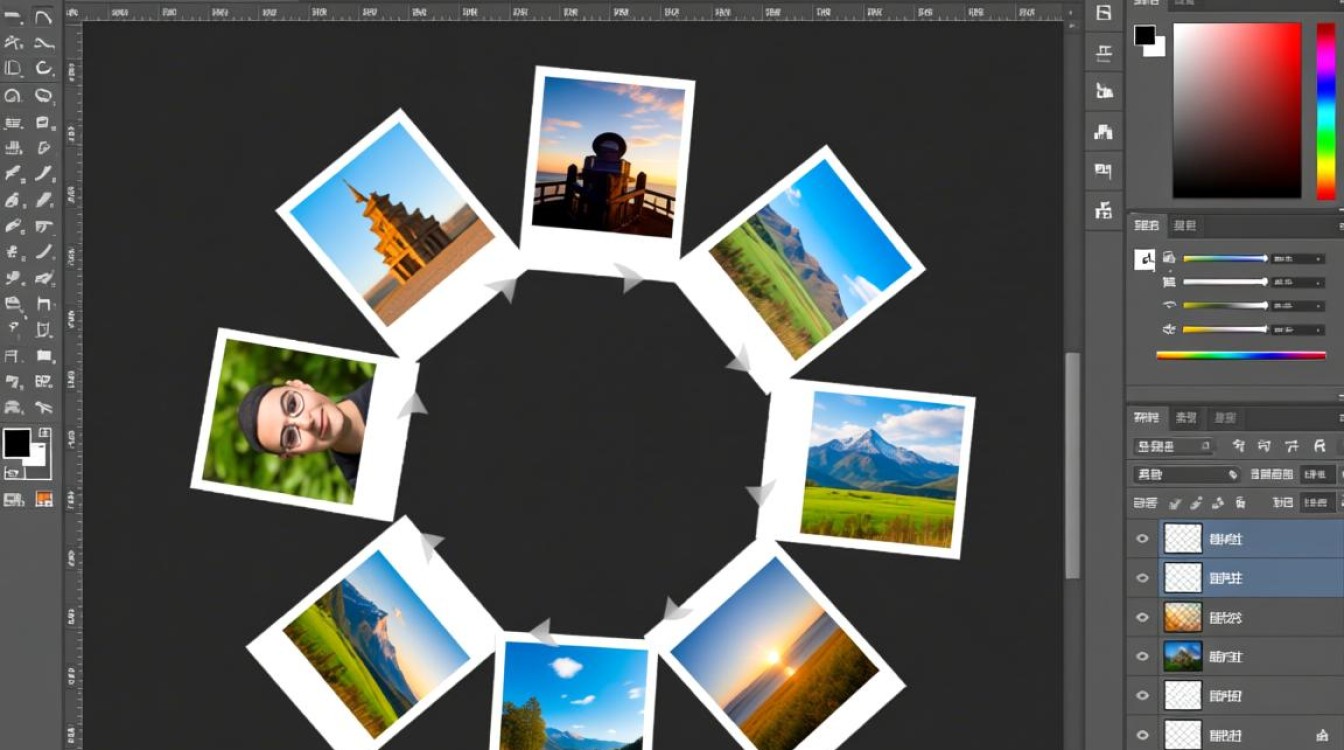Click the white background color swatch in the left toolbar
1344x750 pixels.
coord(39,455)
